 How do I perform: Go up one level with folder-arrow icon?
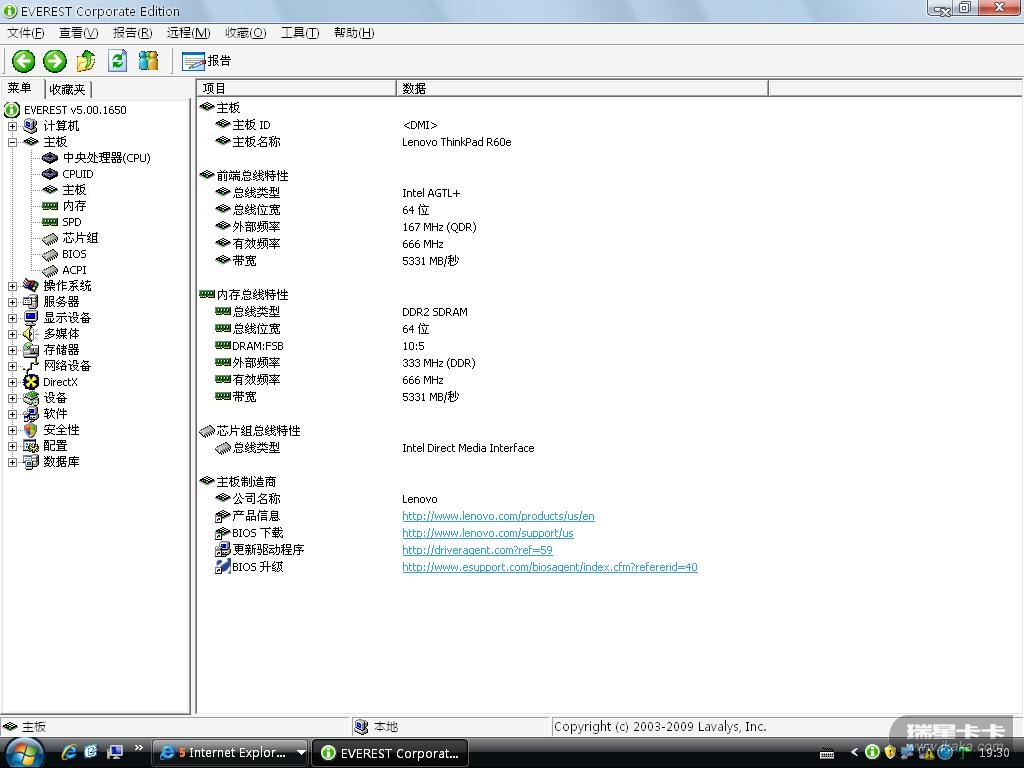pyautogui.click(x=86, y=61)
